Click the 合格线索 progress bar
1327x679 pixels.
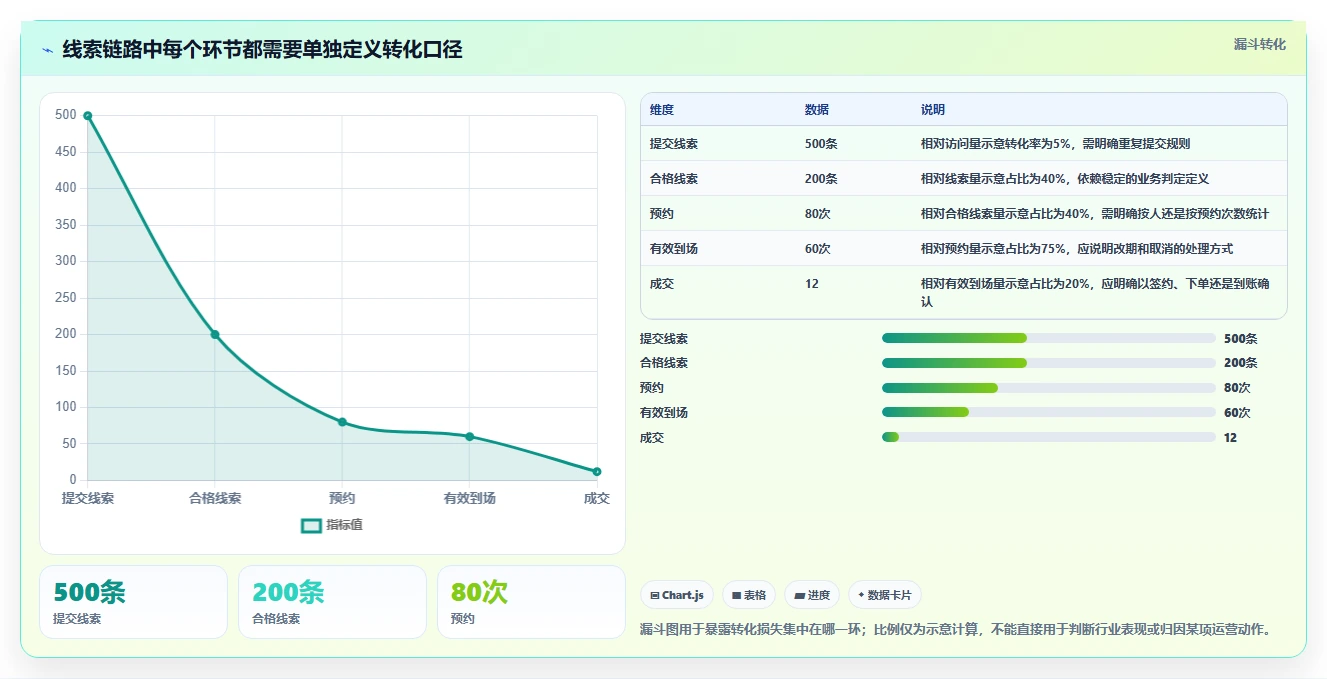click(x=1048, y=363)
